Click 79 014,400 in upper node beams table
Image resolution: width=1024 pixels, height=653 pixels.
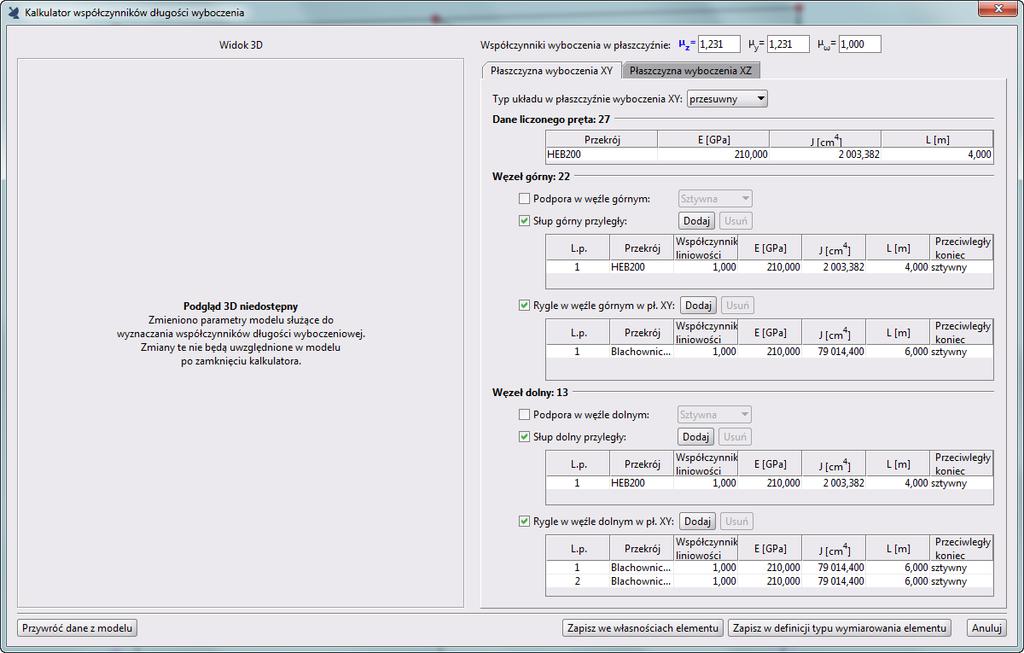pos(834,351)
